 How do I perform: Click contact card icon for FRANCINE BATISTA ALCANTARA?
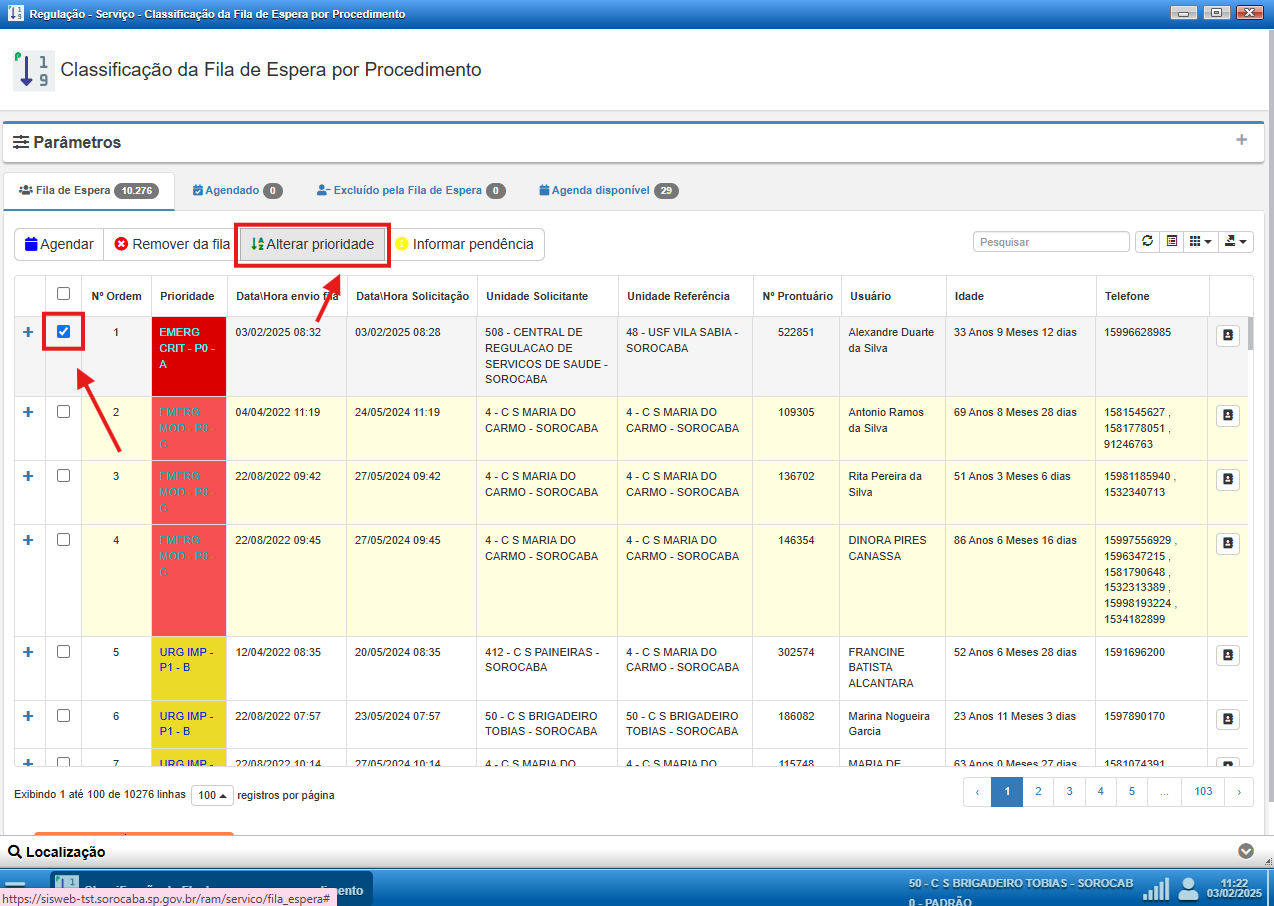(1228, 656)
